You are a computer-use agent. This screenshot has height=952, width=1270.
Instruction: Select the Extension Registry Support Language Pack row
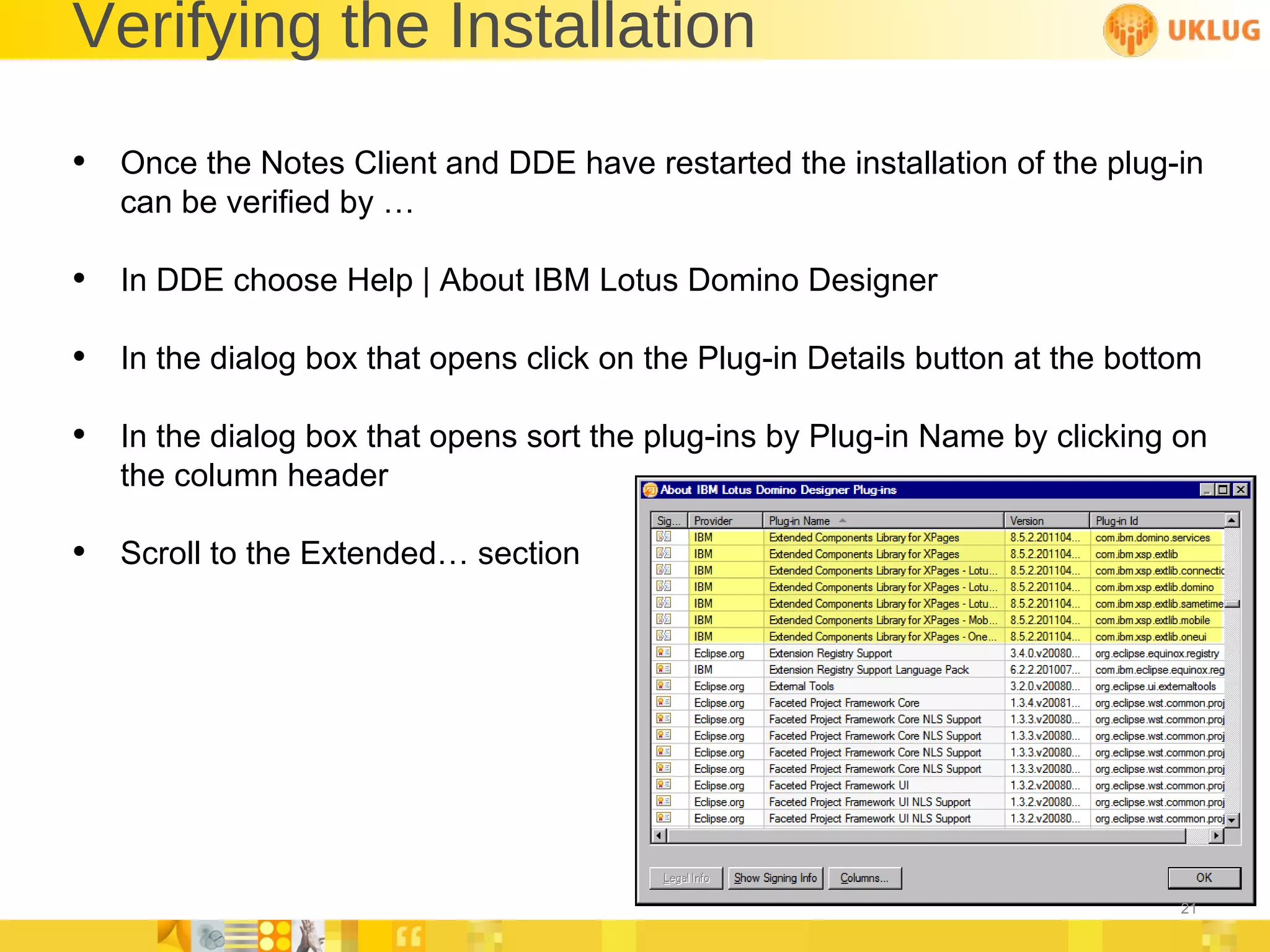click(x=938, y=669)
